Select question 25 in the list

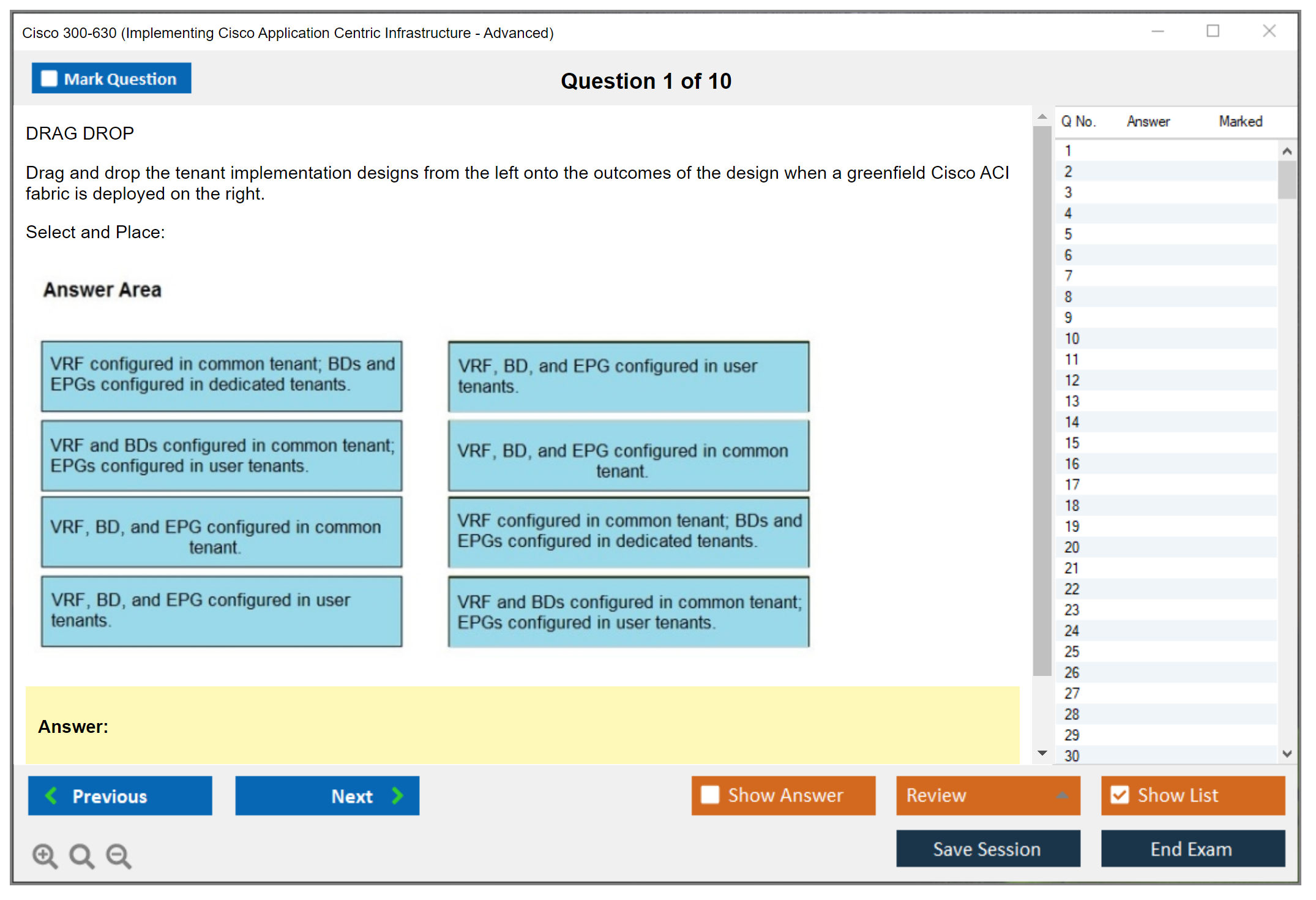coord(1072,651)
